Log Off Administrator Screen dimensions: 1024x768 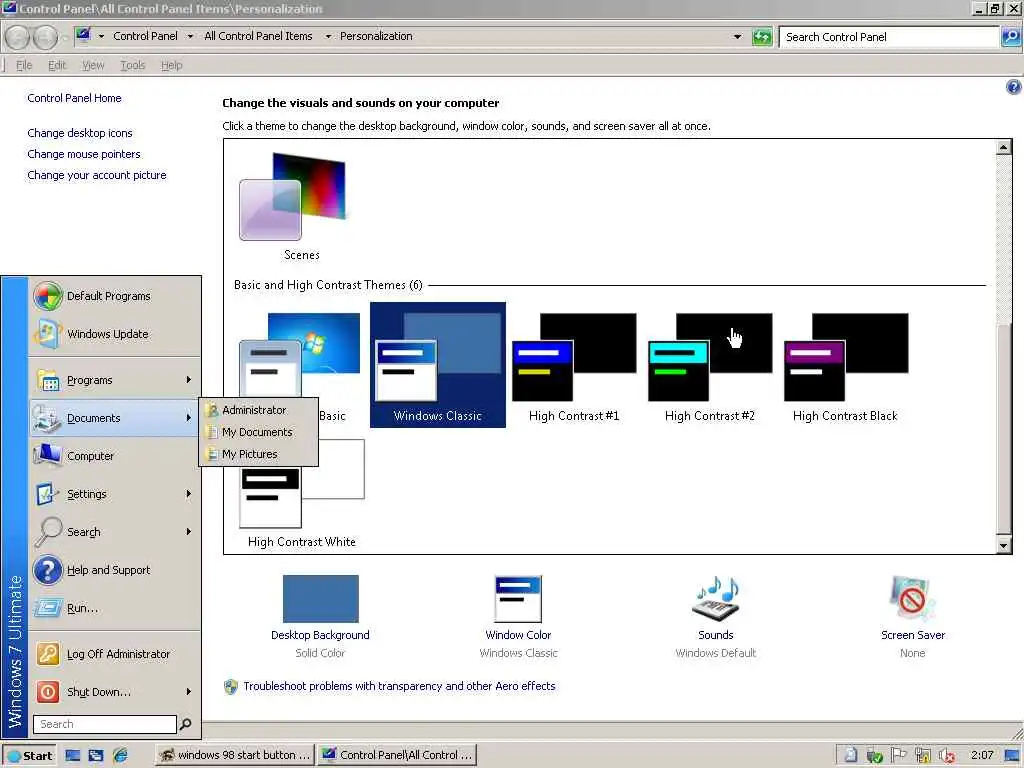(114, 654)
